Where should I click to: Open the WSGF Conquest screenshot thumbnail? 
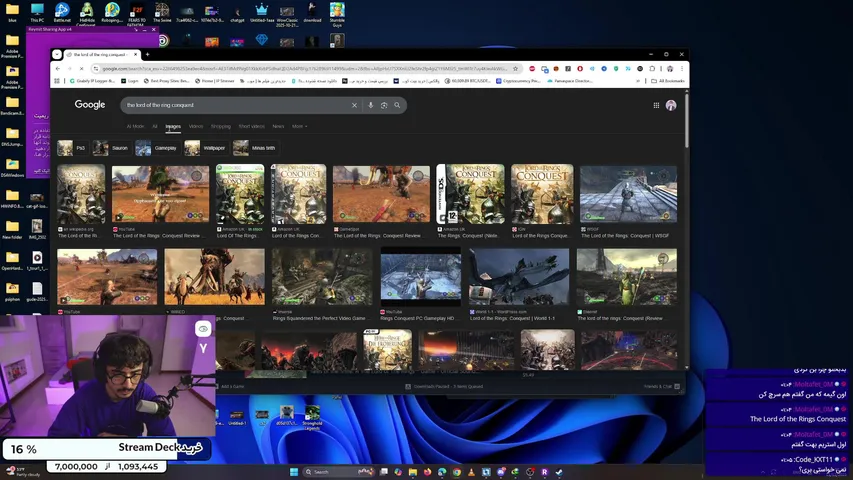coord(628,194)
